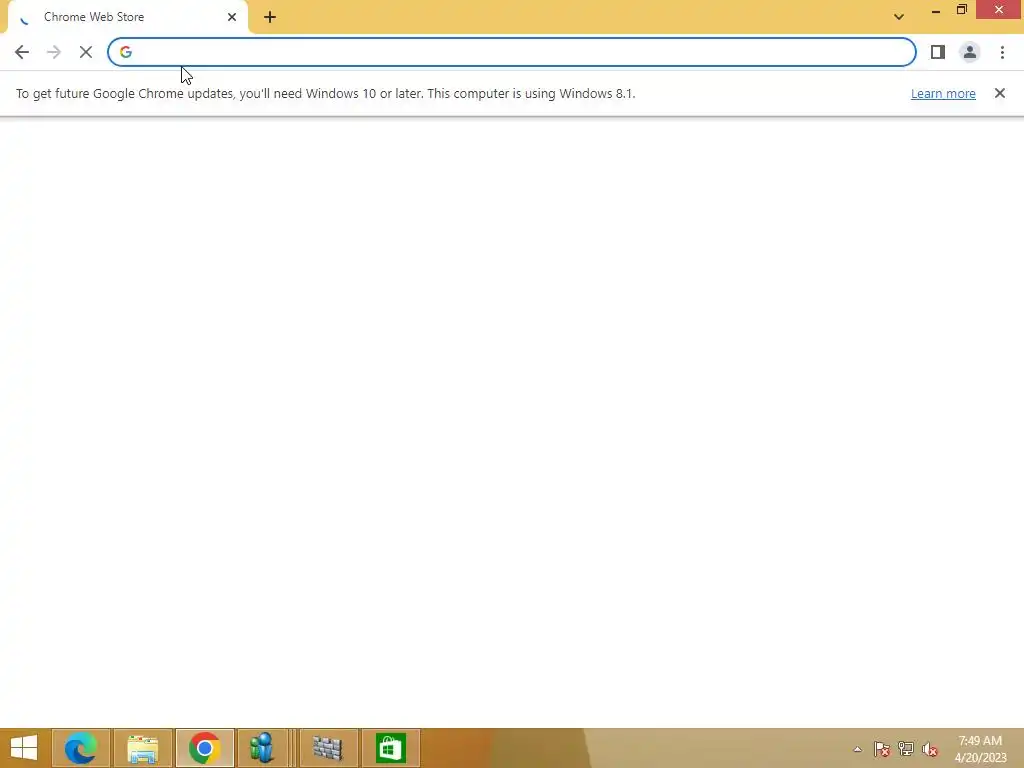Stop loading the page
The image size is (1024, 768).
pyautogui.click(x=86, y=52)
